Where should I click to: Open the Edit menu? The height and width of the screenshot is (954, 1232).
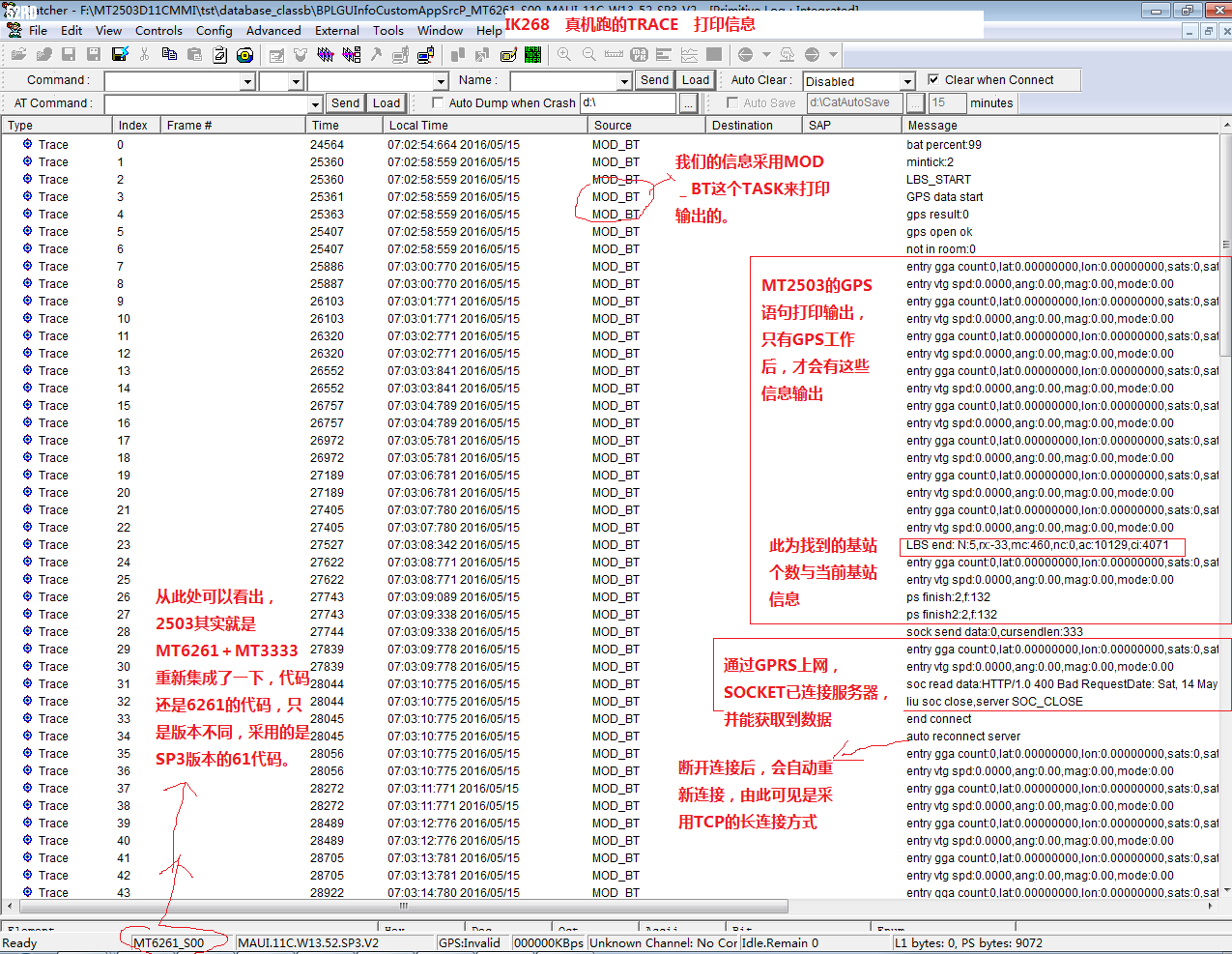click(x=72, y=30)
